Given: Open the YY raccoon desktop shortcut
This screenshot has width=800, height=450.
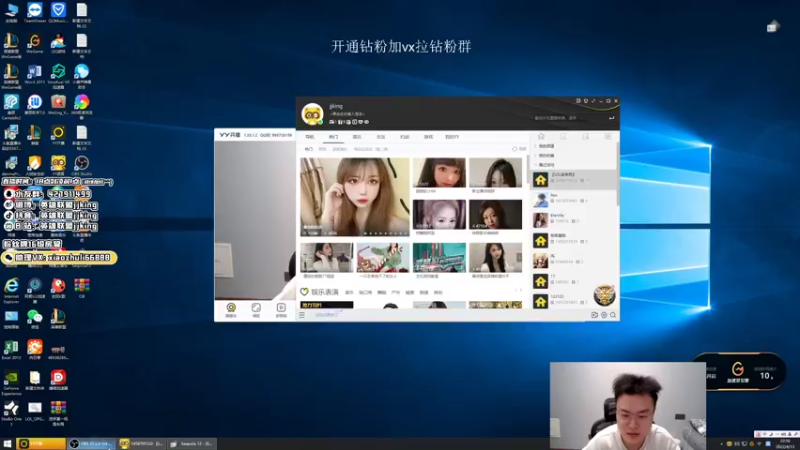Looking at the screenshot, I should (x=58, y=166).
